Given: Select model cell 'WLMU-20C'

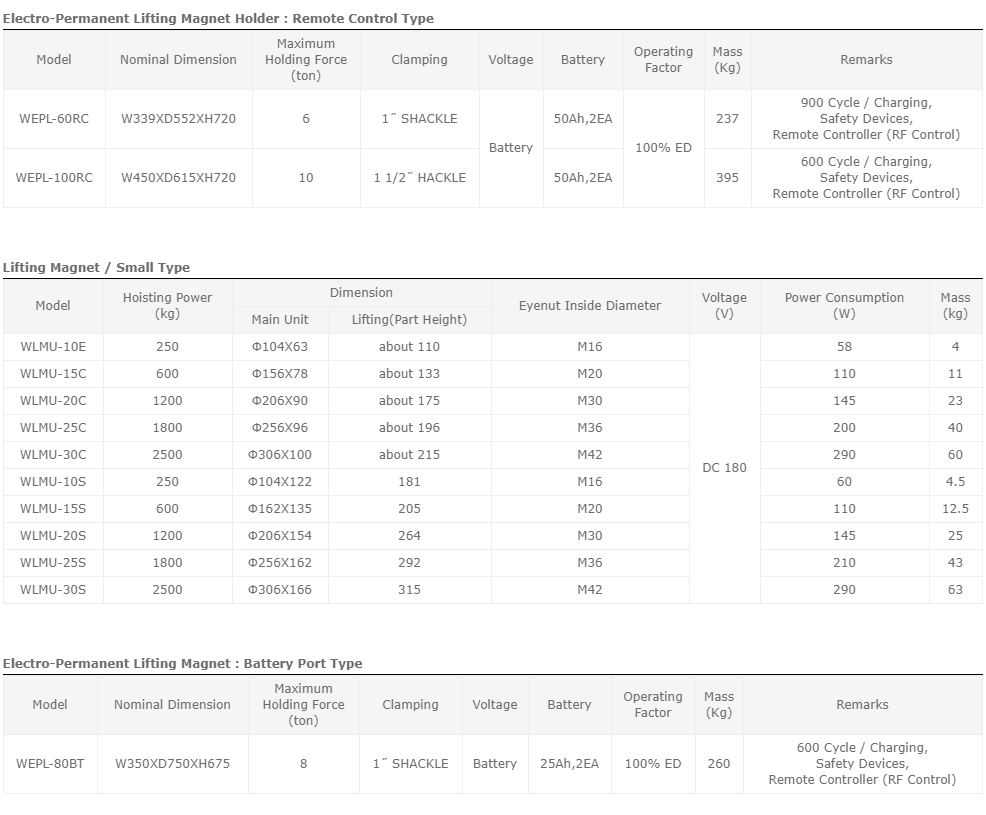Looking at the screenshot, I should click(x=53, y=401).
